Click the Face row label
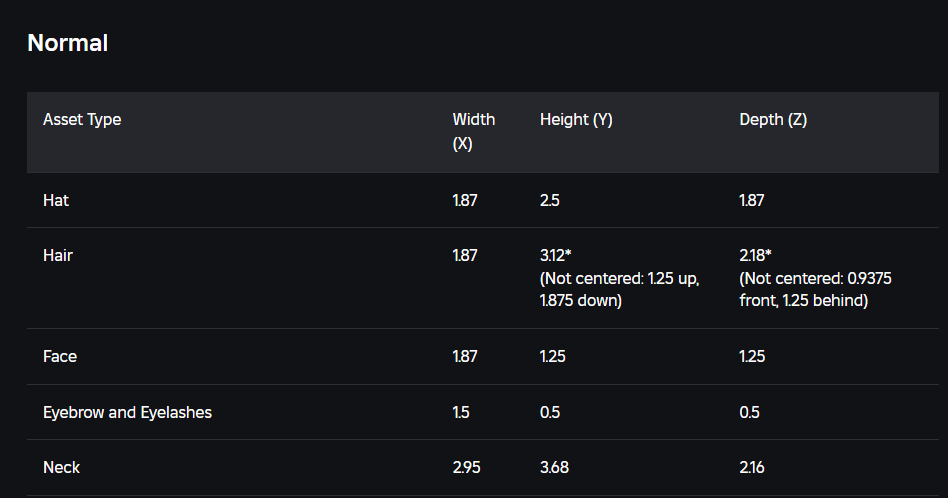The width and height of the screenshot is (948, 498). click(x=60, y=356)
